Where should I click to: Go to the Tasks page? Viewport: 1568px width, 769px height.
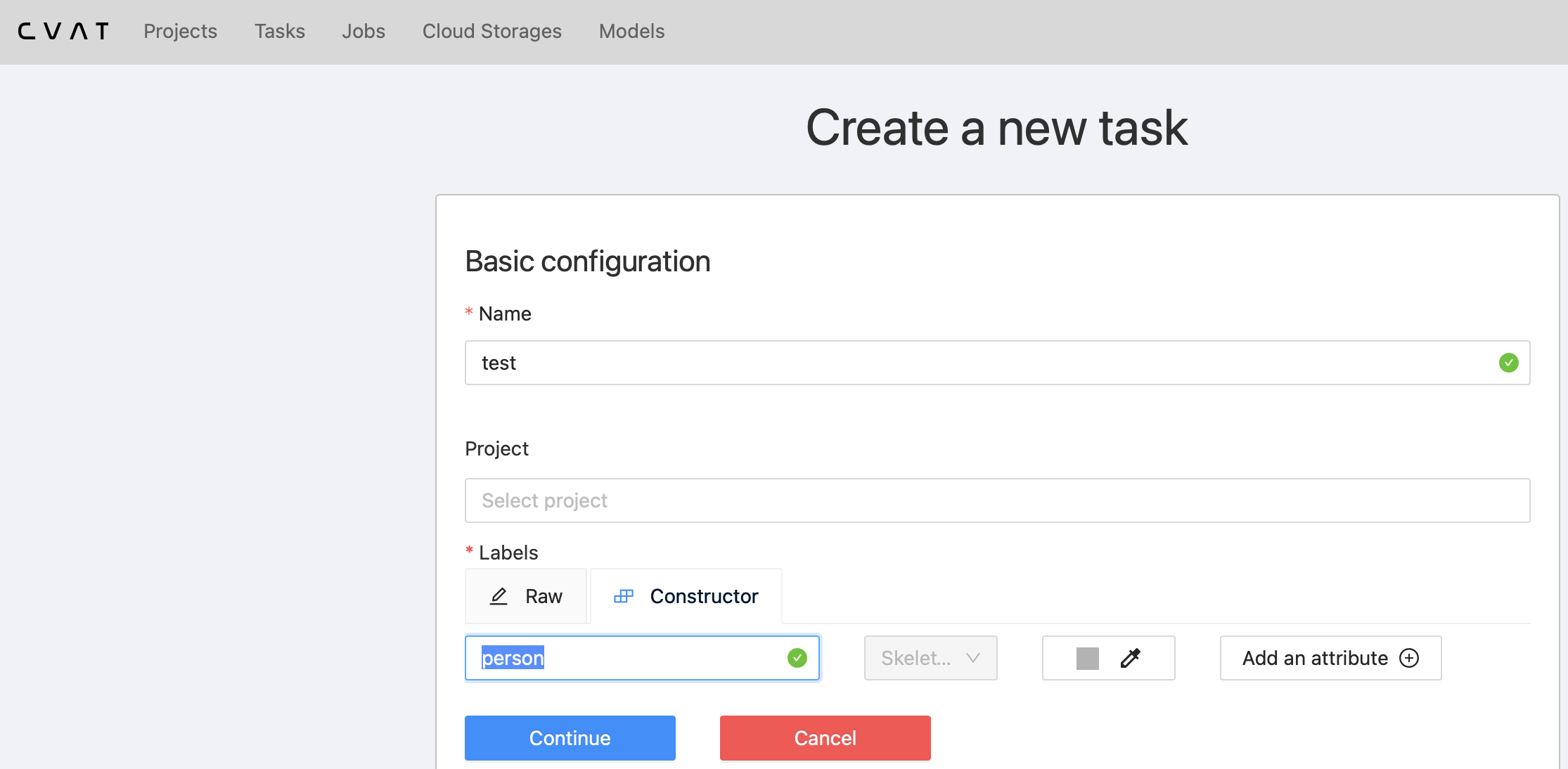coord(279,32)
